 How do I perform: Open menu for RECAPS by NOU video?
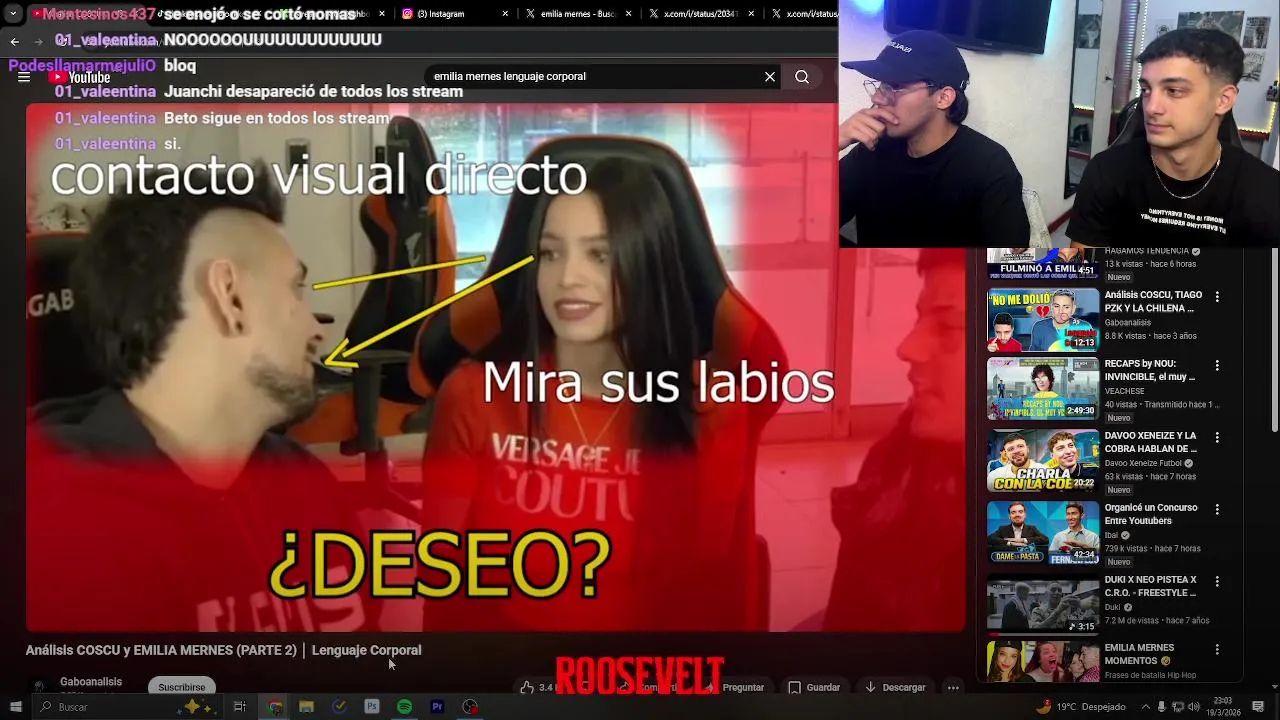1217,365
